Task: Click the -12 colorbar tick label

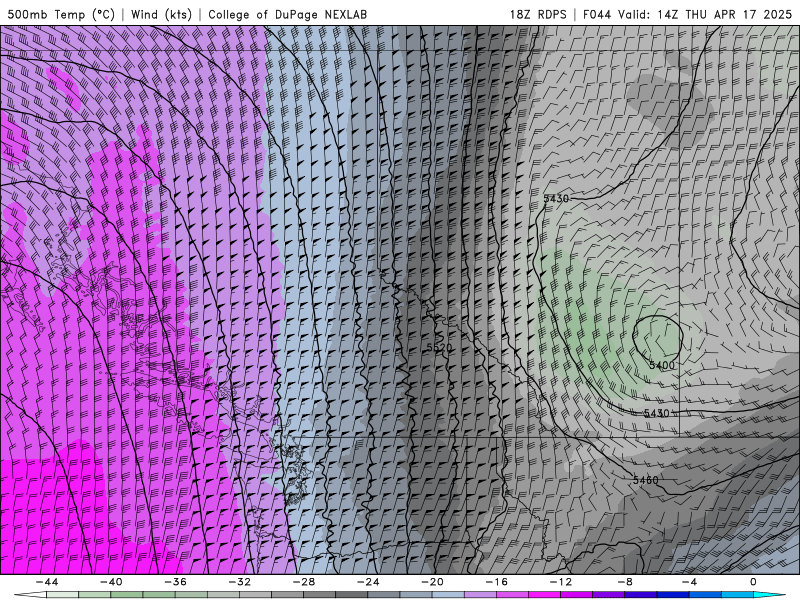Action: point(561,582)
